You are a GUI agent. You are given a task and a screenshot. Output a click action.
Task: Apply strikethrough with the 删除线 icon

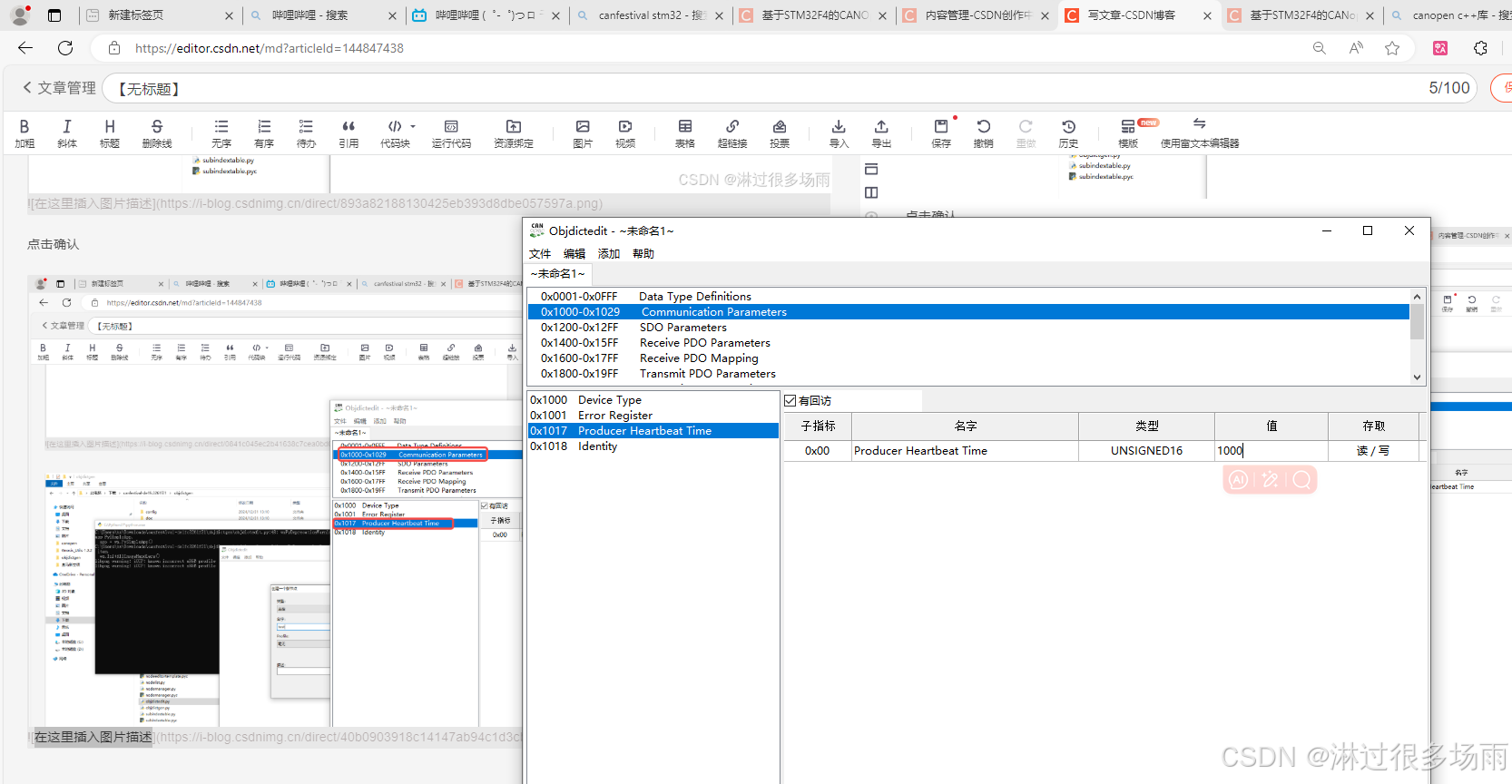157,132
